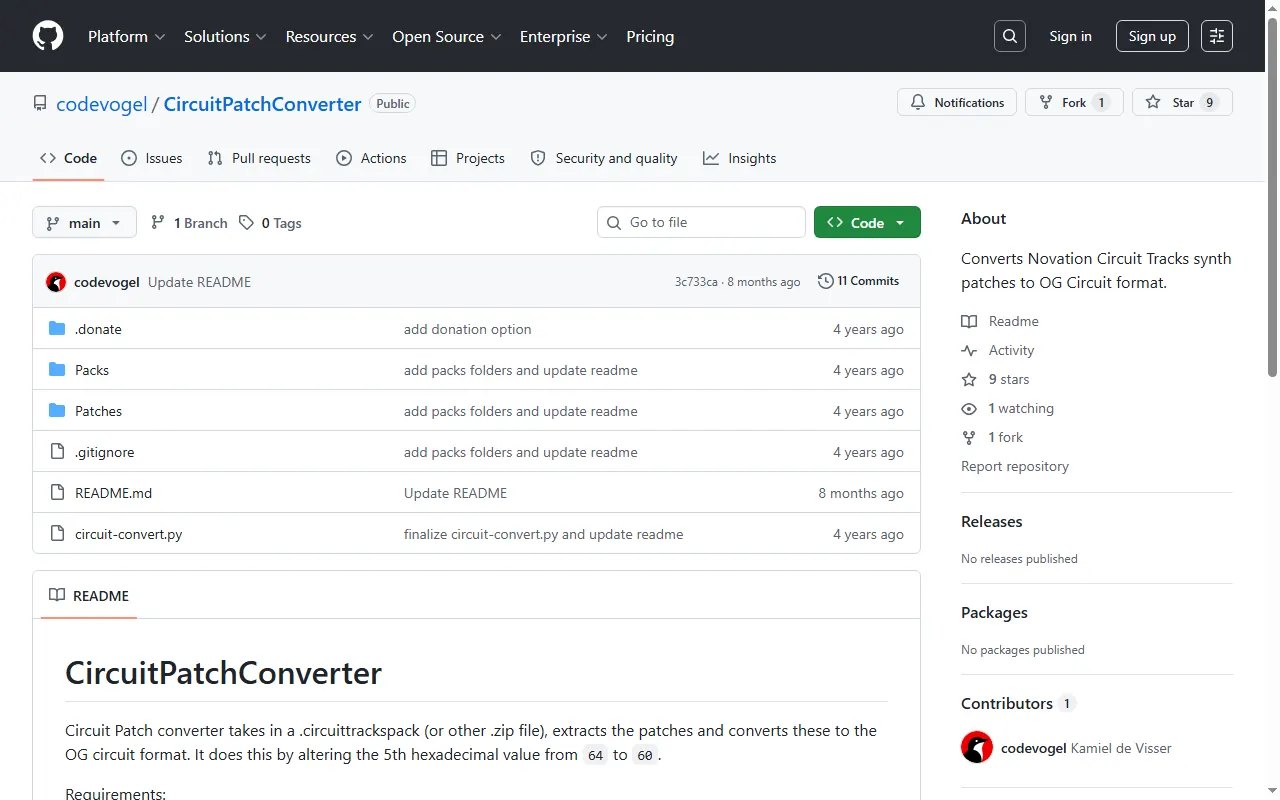
Task: Open the Actions tab
Action: 371,158
